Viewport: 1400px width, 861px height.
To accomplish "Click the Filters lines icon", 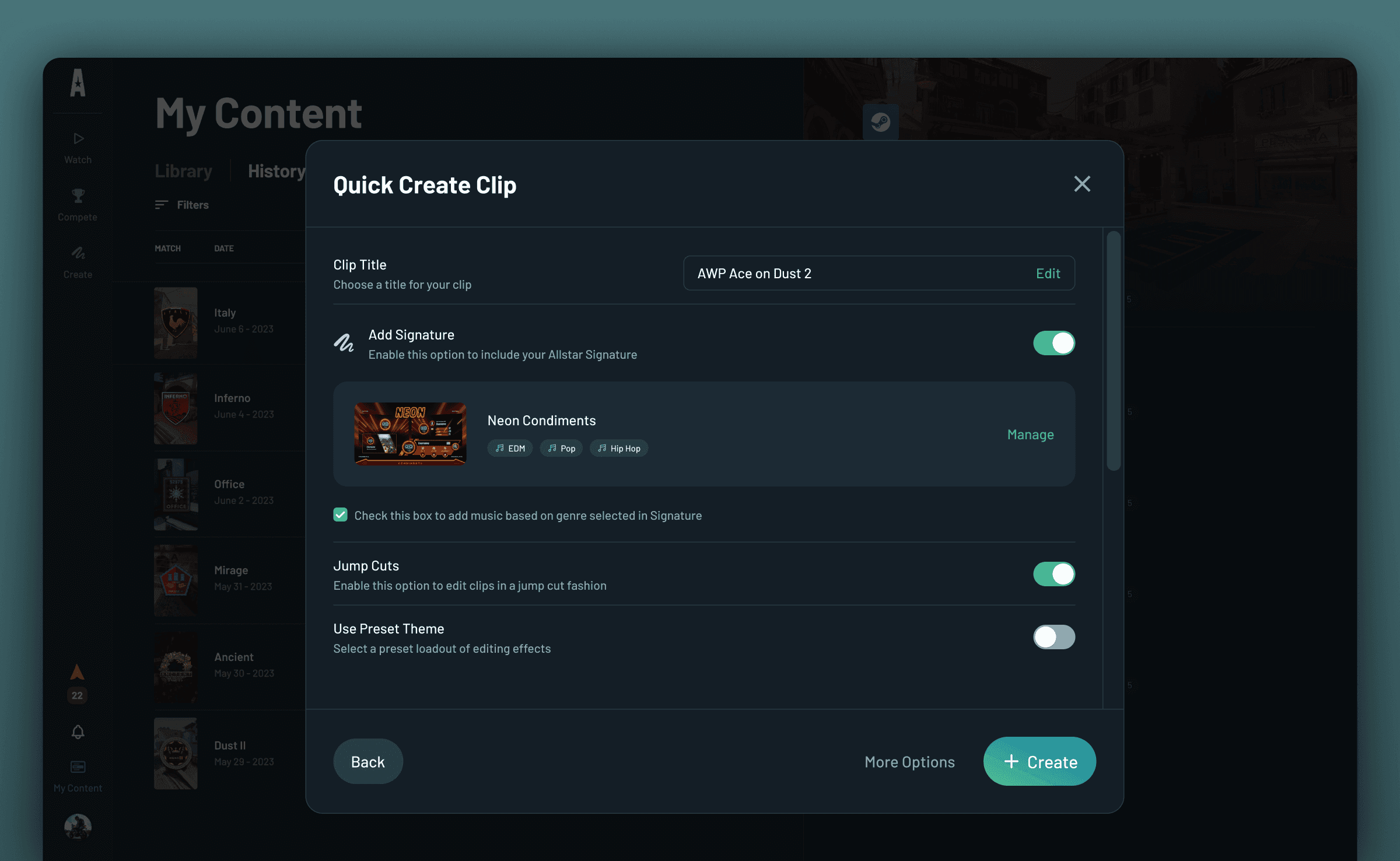I will click(x=162, y=205).
